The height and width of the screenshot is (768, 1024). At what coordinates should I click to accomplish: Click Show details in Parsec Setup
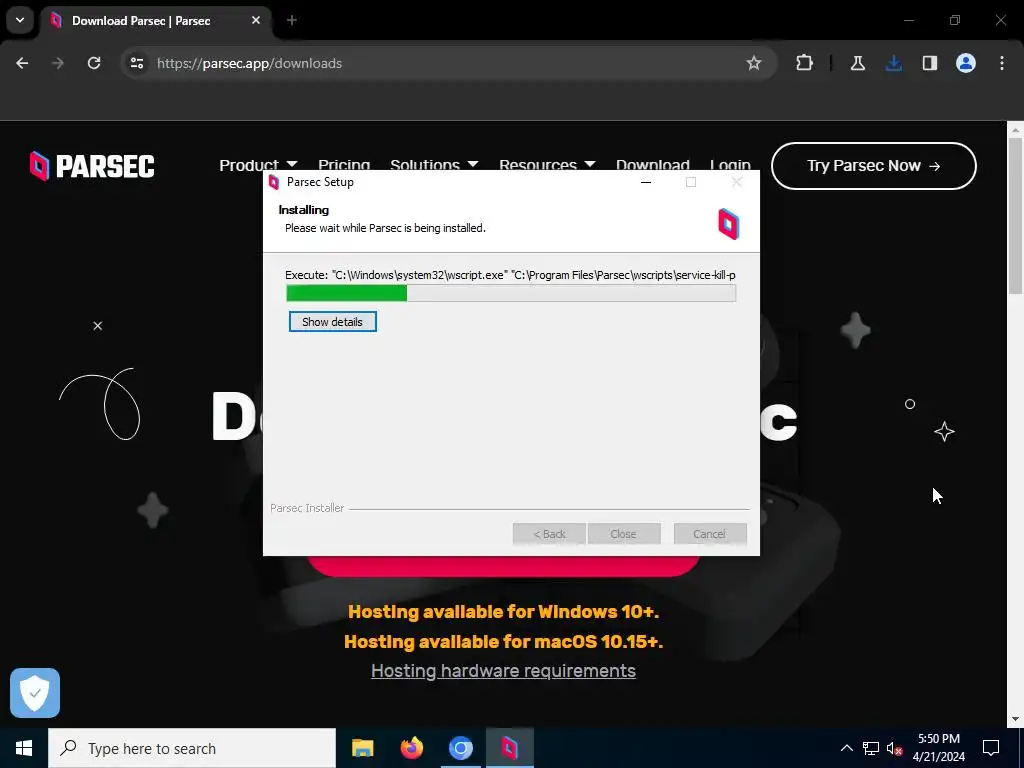tap(332, 322)
